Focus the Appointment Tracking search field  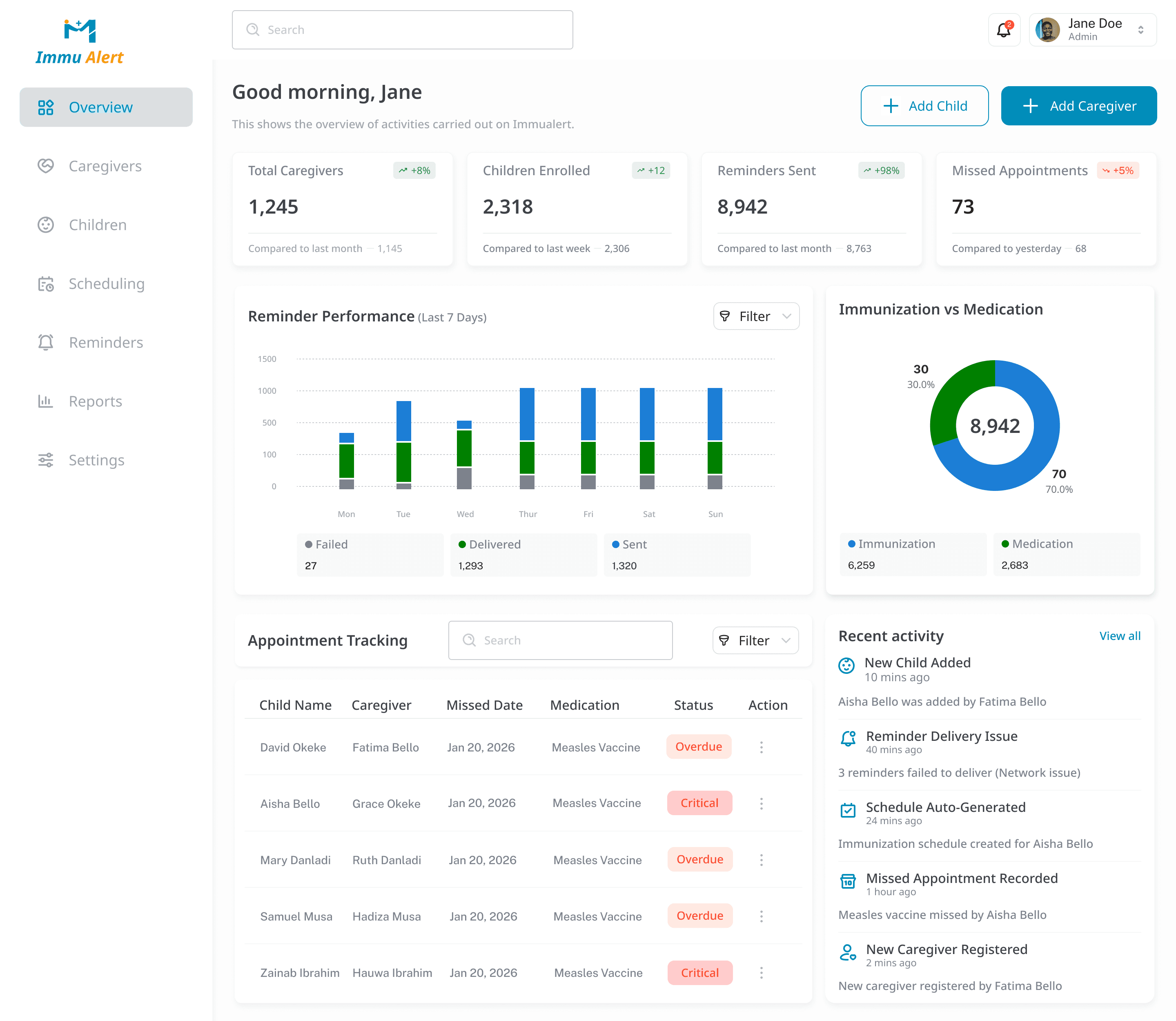click(560, 640)
